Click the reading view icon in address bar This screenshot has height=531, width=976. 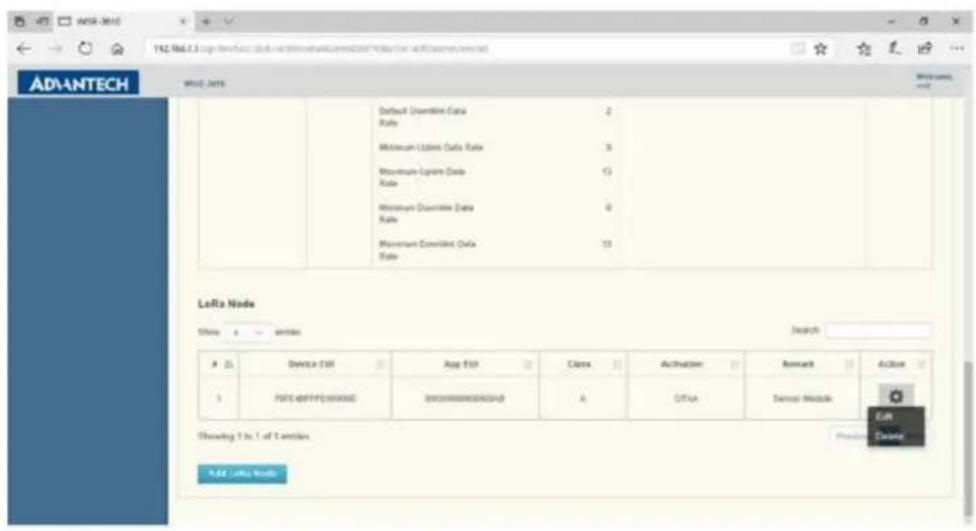[x=797, y=49]
